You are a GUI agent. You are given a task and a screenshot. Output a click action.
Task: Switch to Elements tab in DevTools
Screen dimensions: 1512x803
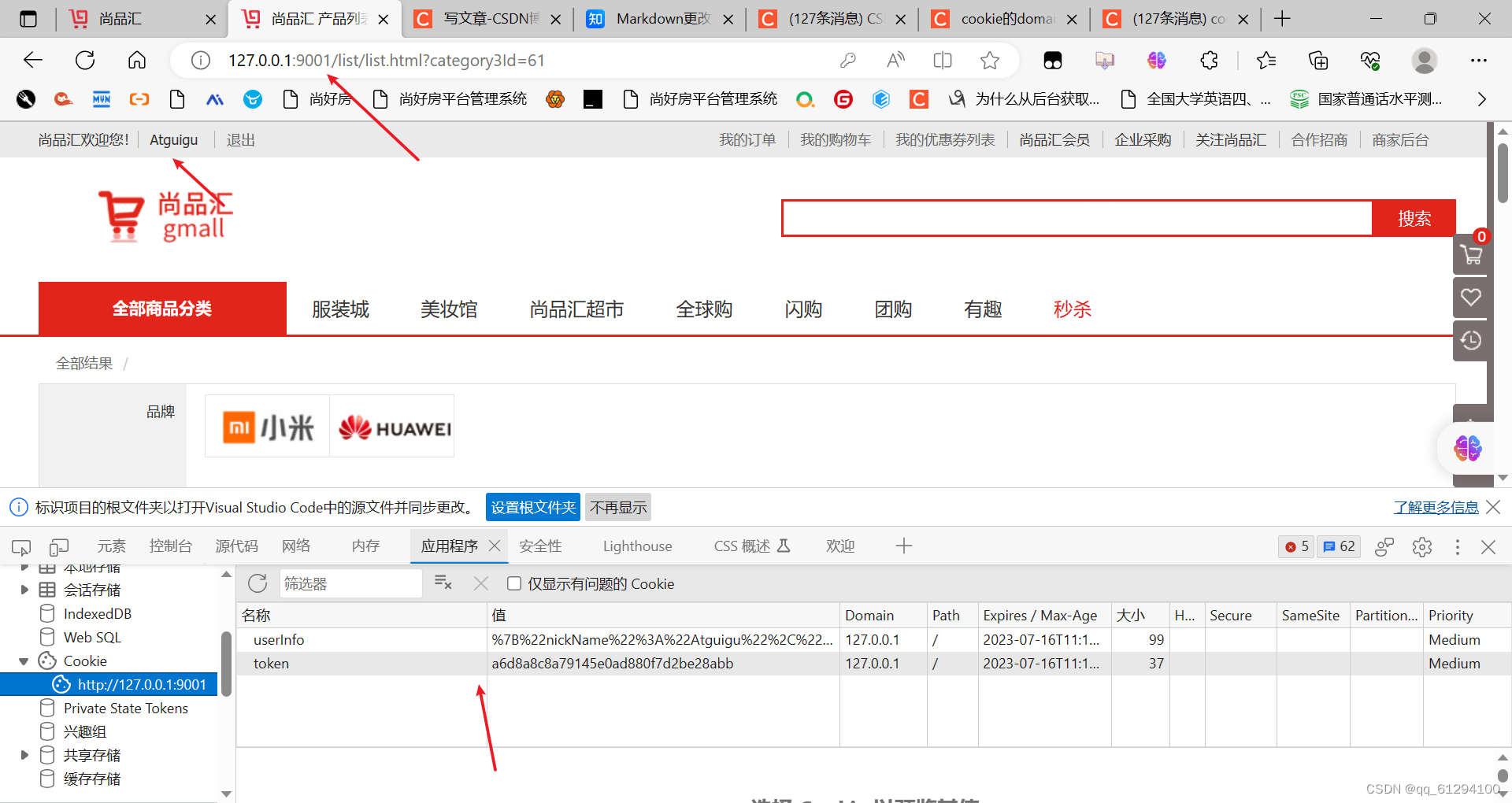coord(111,546)
